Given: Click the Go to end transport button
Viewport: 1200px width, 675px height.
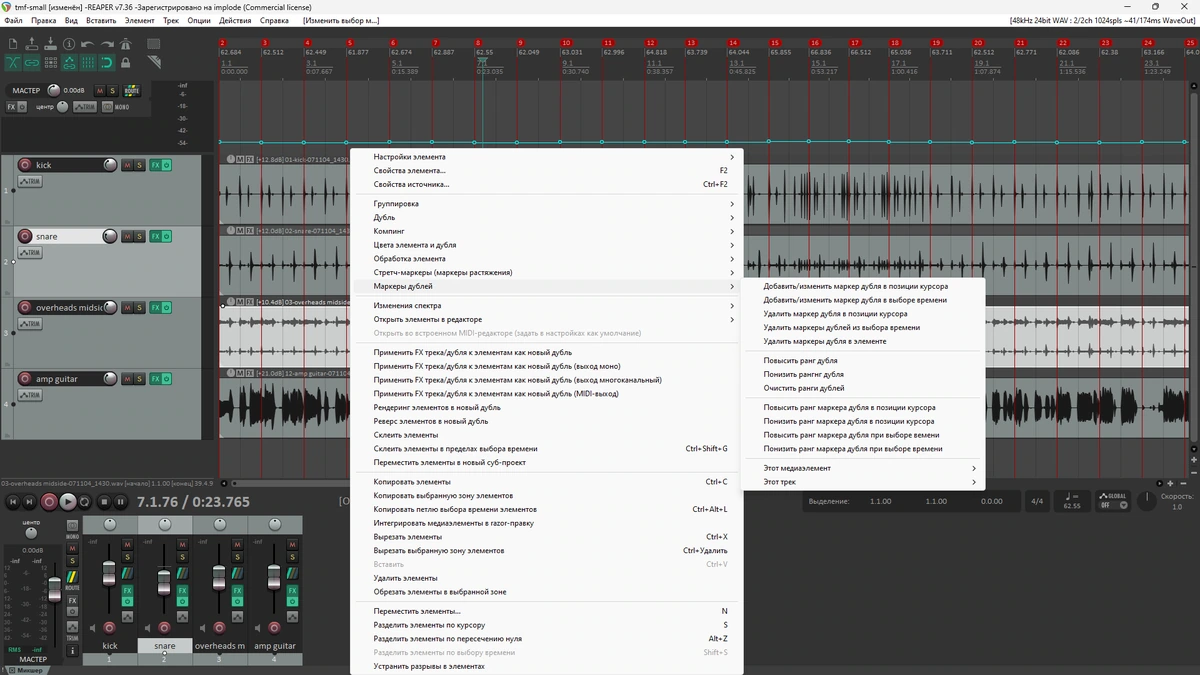Looking at the screenshot, I should pos(30,502).
